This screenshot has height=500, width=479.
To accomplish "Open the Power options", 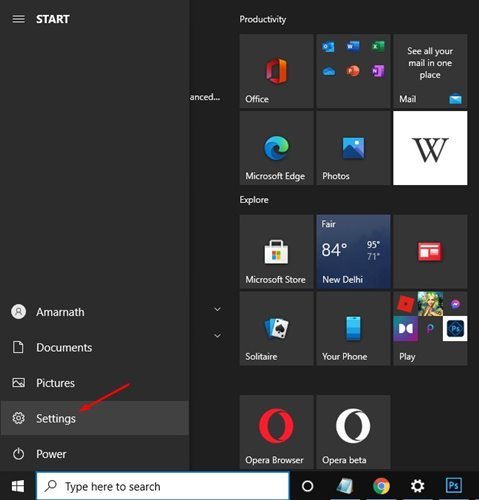I will [95, 454].
